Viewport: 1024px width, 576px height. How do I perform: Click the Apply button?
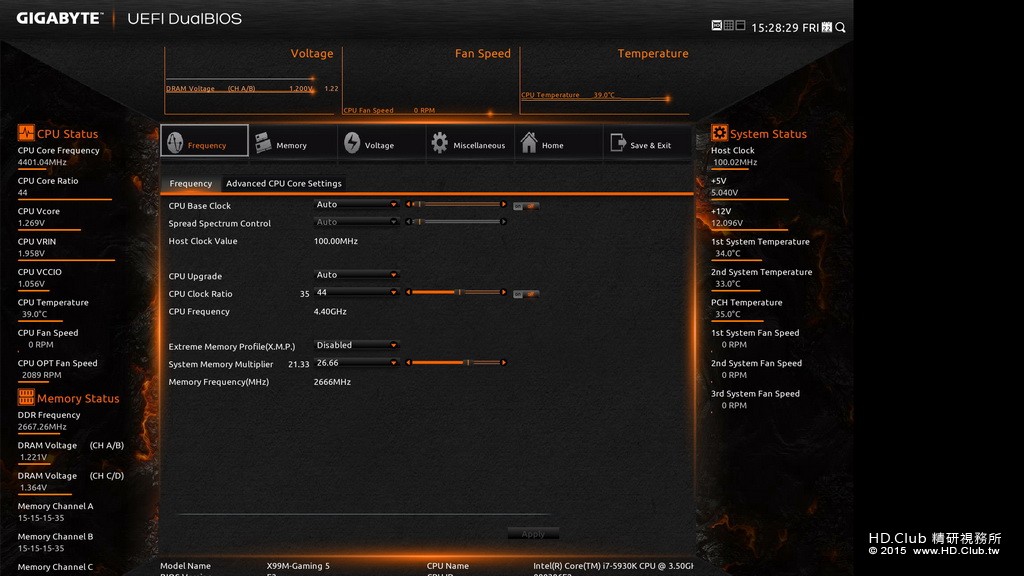[x=533, y=534]
